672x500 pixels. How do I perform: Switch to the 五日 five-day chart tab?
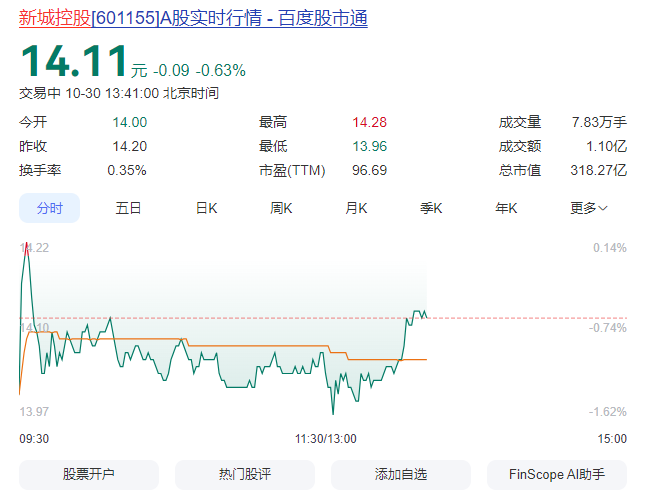point(128,208)
